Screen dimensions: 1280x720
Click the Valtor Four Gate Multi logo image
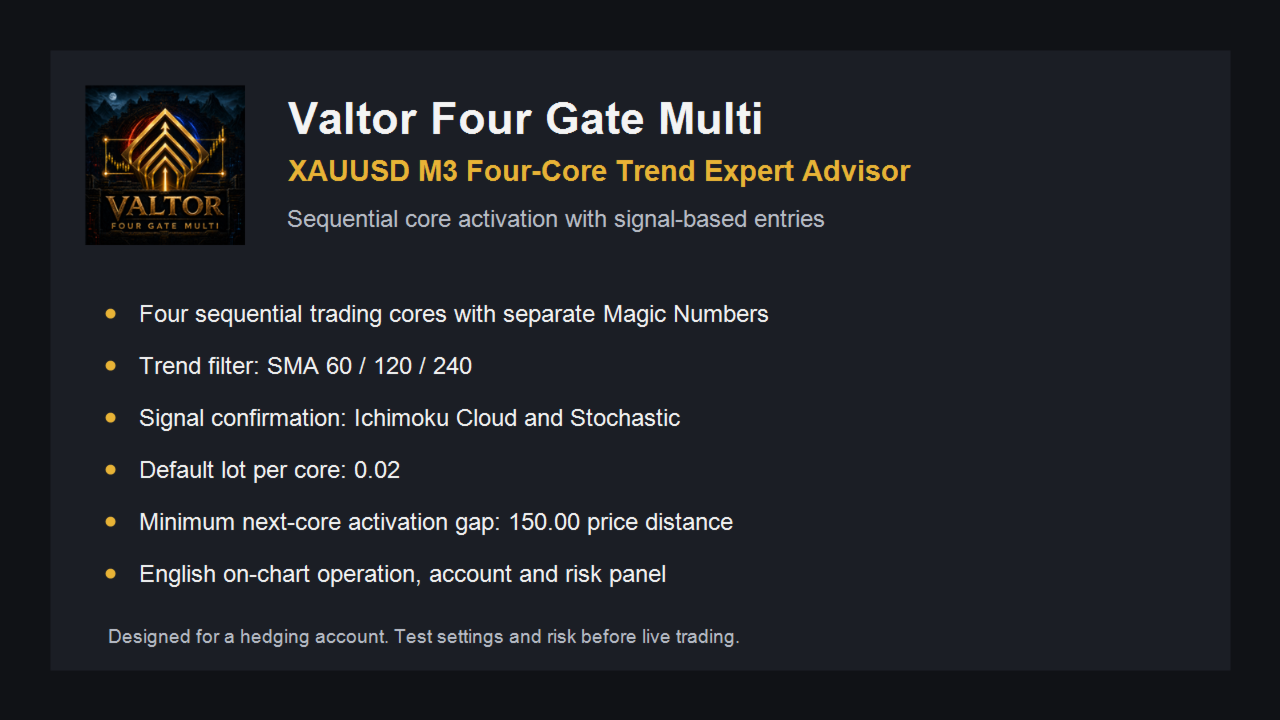coord(165,165)
